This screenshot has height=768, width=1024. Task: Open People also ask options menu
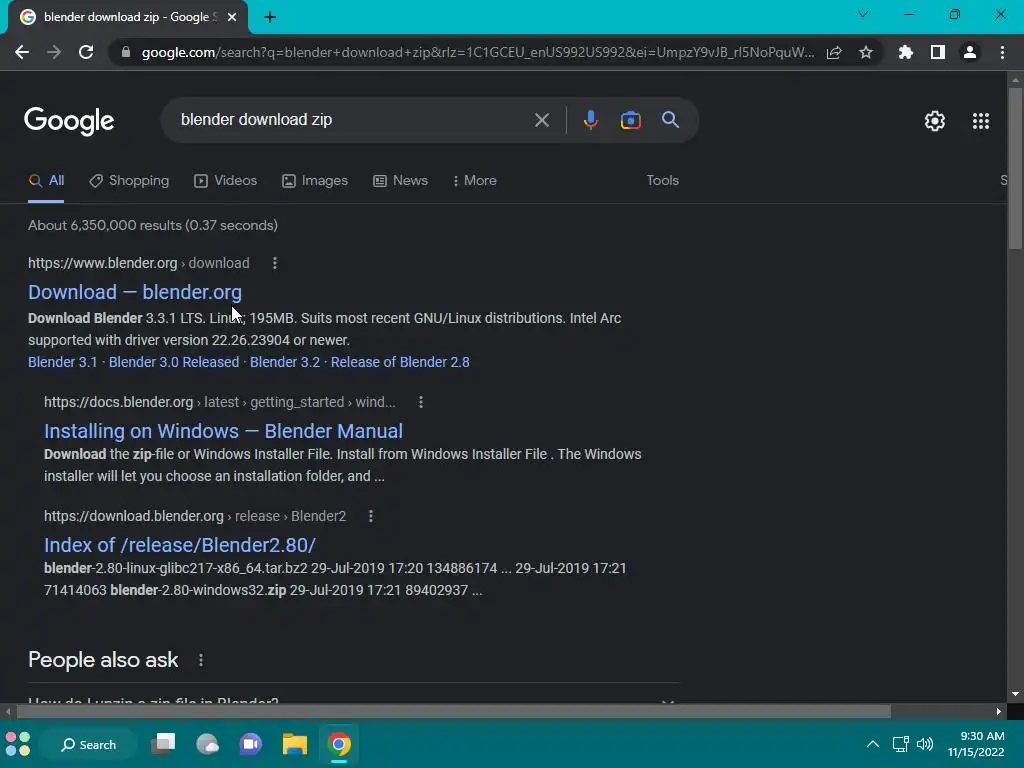[201, 660]
